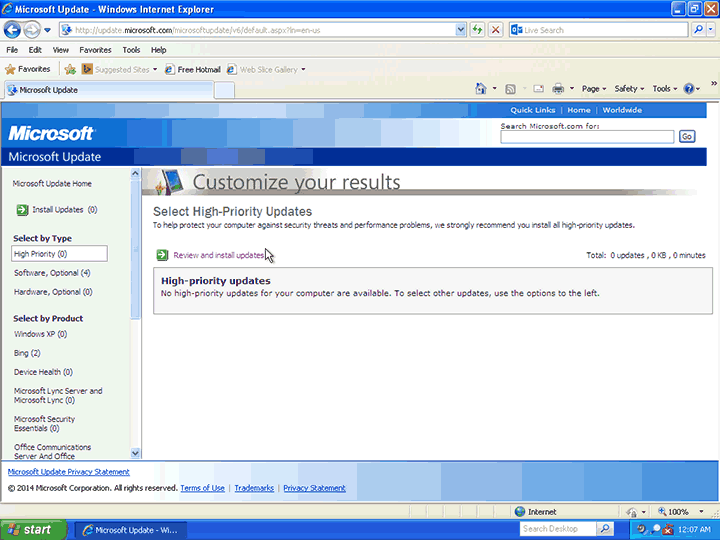Open the search provider dropdown arrow

pyautogui.click(x=710, y=30)
